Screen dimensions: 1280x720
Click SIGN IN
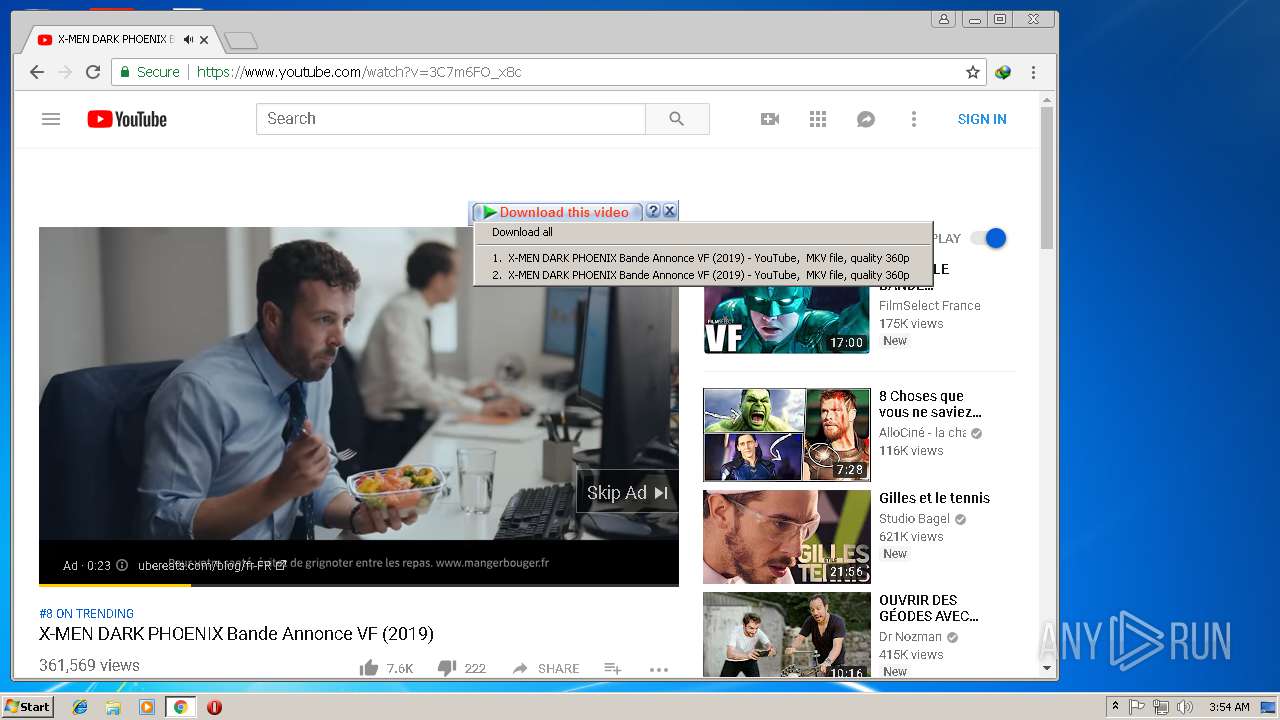click(982, 119)
